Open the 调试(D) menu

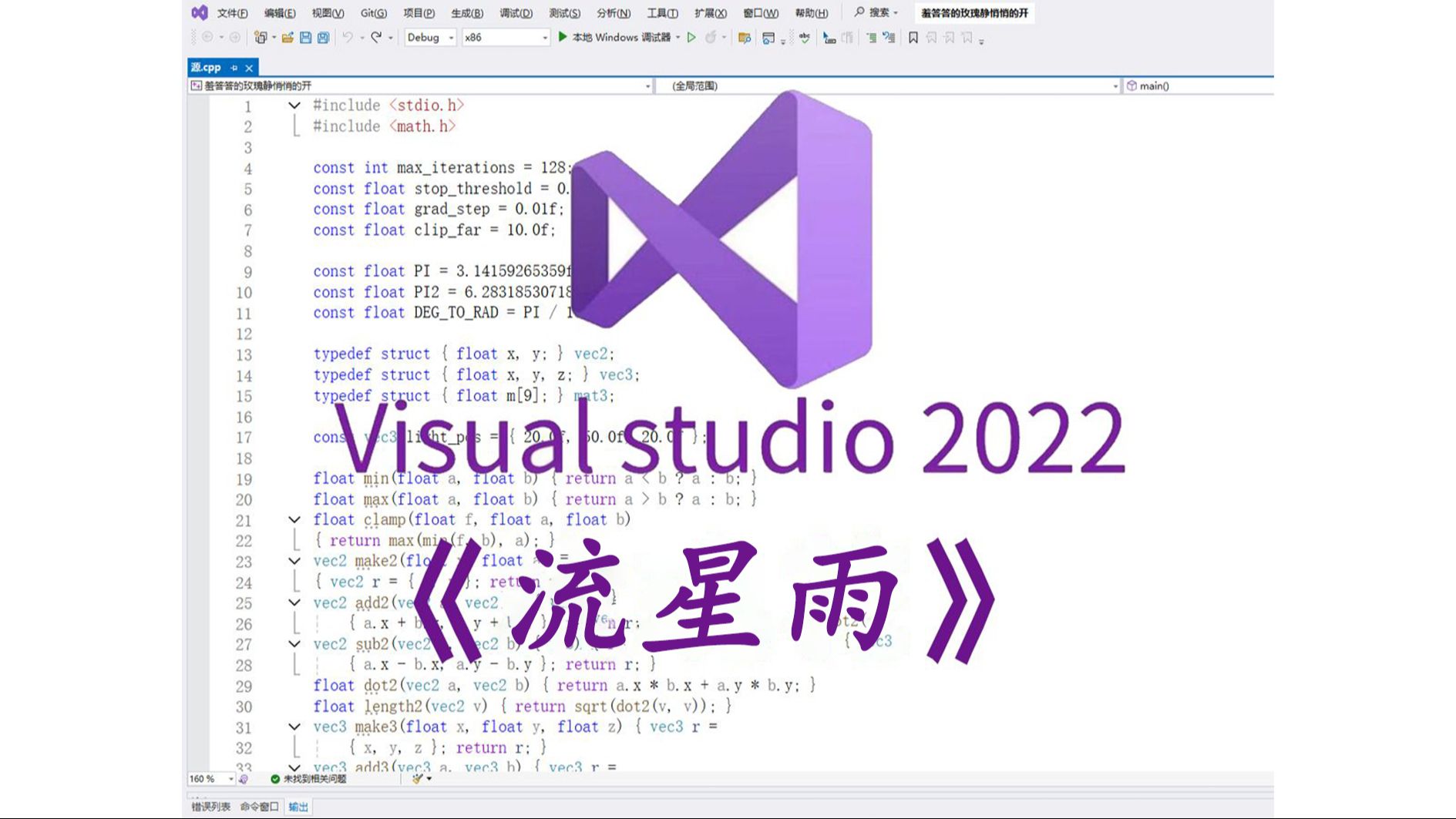pyautogui.click(x=516, y=13)
